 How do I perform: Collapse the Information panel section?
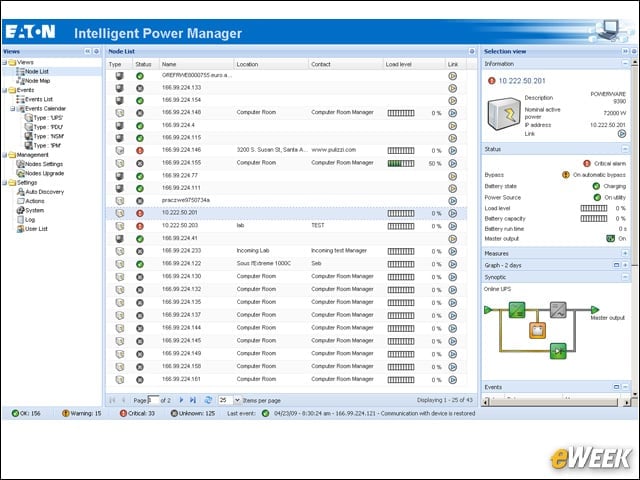coord(625,64)
